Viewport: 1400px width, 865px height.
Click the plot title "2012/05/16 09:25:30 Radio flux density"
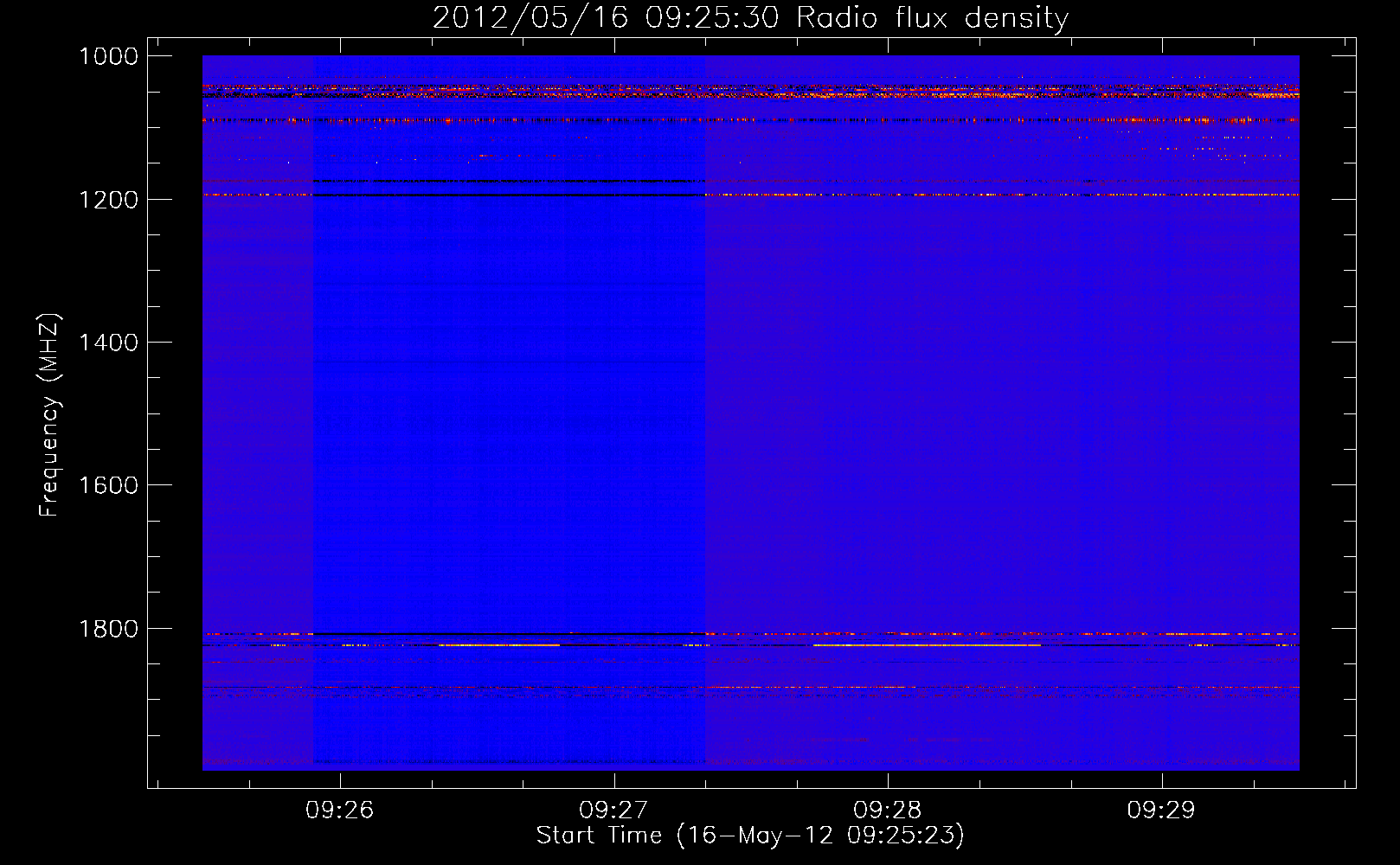point(750,17)
